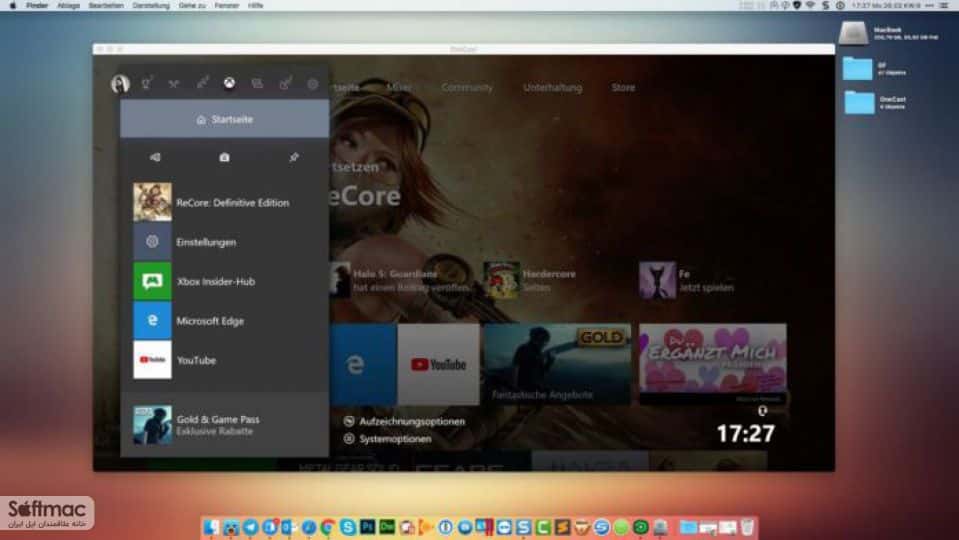Click the audio speaker icon below Startseite

click(x=155, y=157)
